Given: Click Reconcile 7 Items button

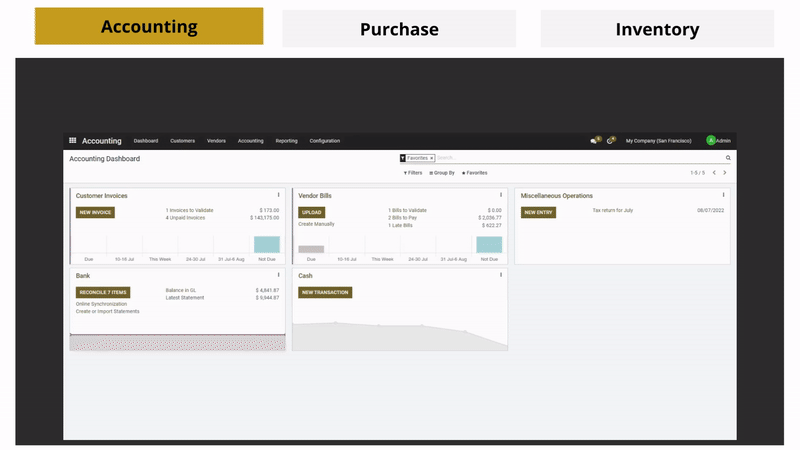Looking at the screenshot, I should click(103, 292).
